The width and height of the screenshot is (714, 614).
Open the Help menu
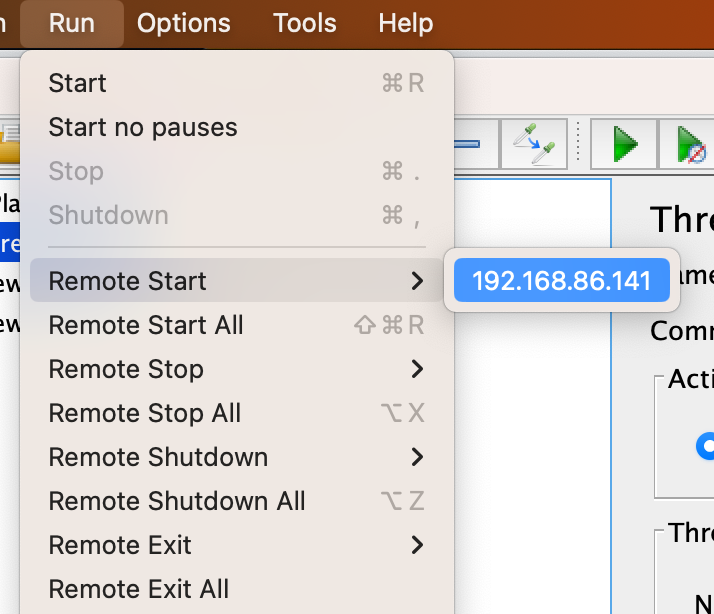(406, 23)
